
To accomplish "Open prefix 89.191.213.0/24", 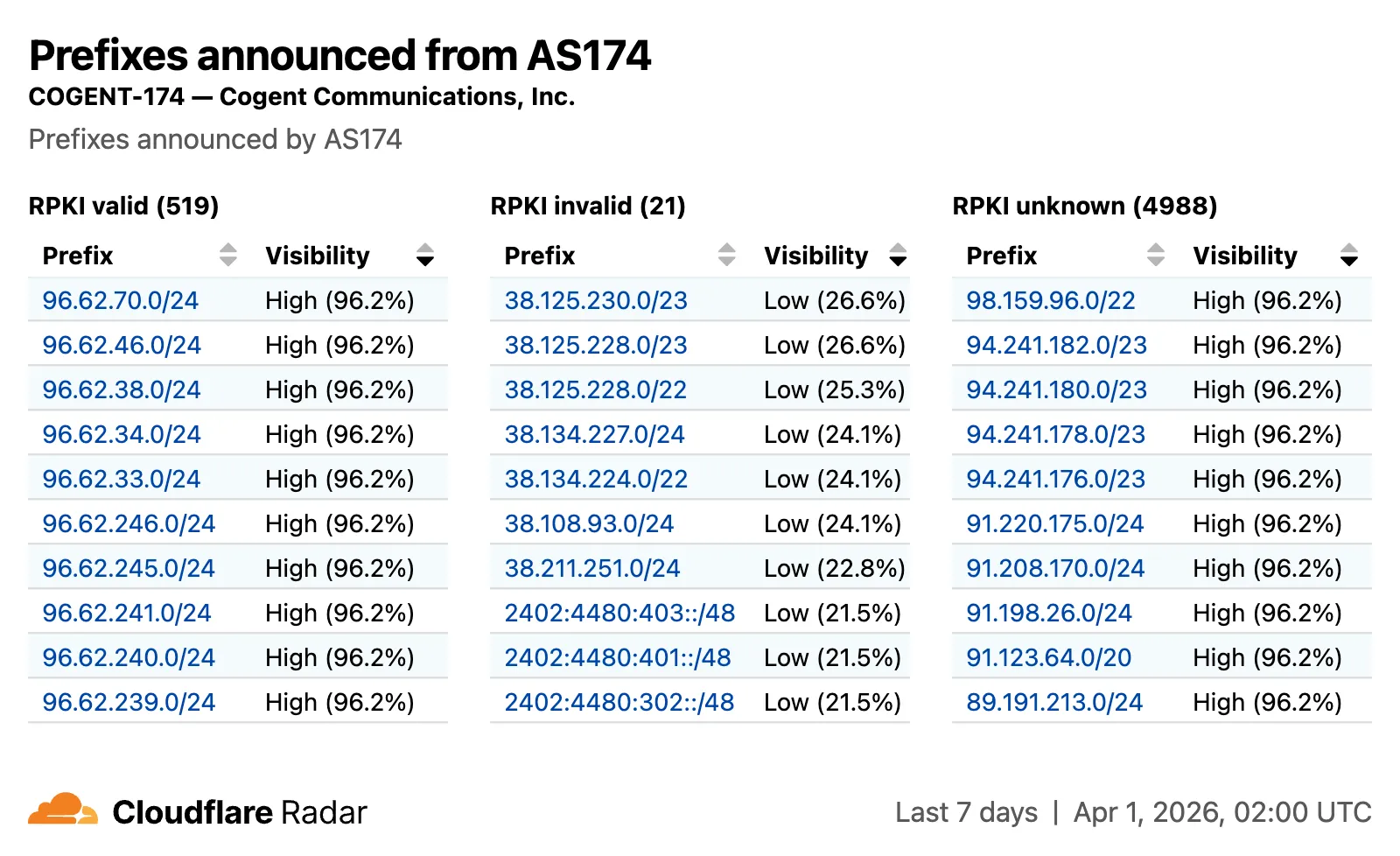I will [x=1054, y=702].
